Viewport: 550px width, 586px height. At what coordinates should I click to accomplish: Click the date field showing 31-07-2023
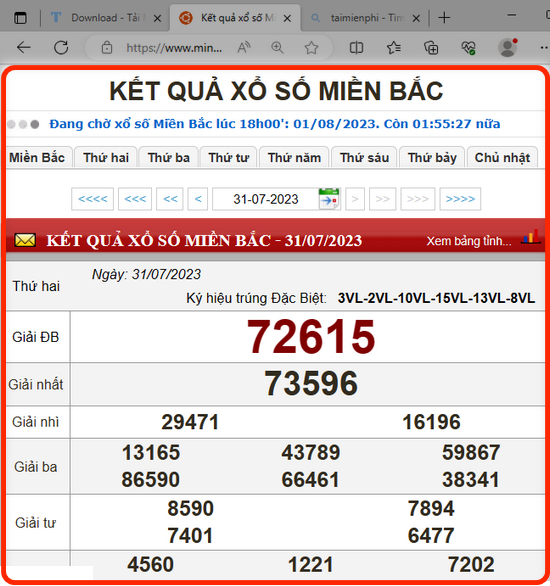(x=266, y=199)
